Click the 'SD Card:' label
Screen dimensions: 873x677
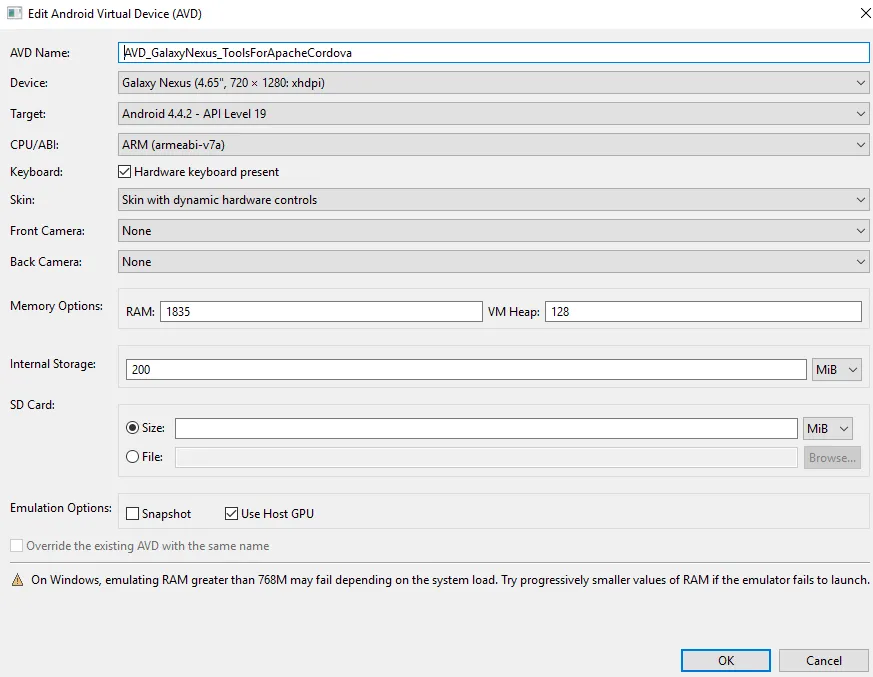[32, 405]
